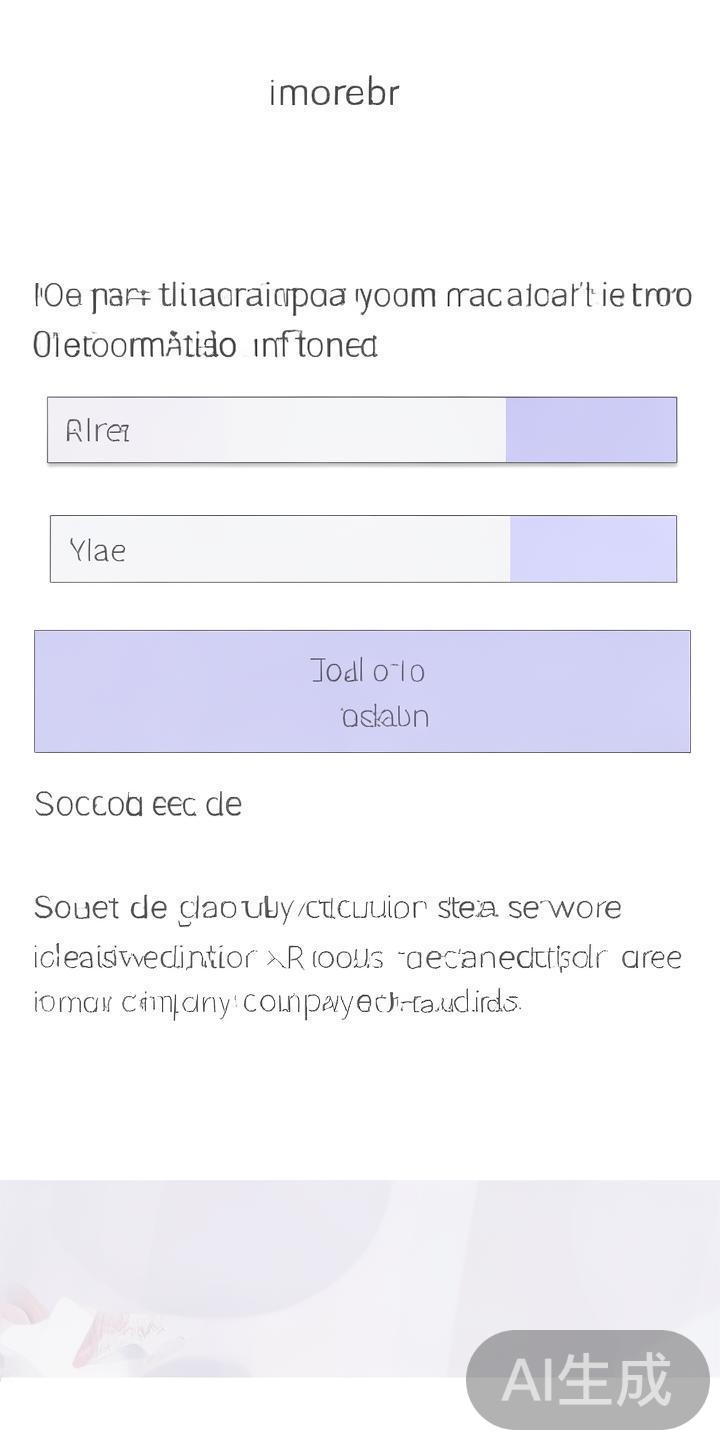Screen dimensions: 720x1440
Task: Click the purple block on the Rlrer field
Action: click(591, 430)
